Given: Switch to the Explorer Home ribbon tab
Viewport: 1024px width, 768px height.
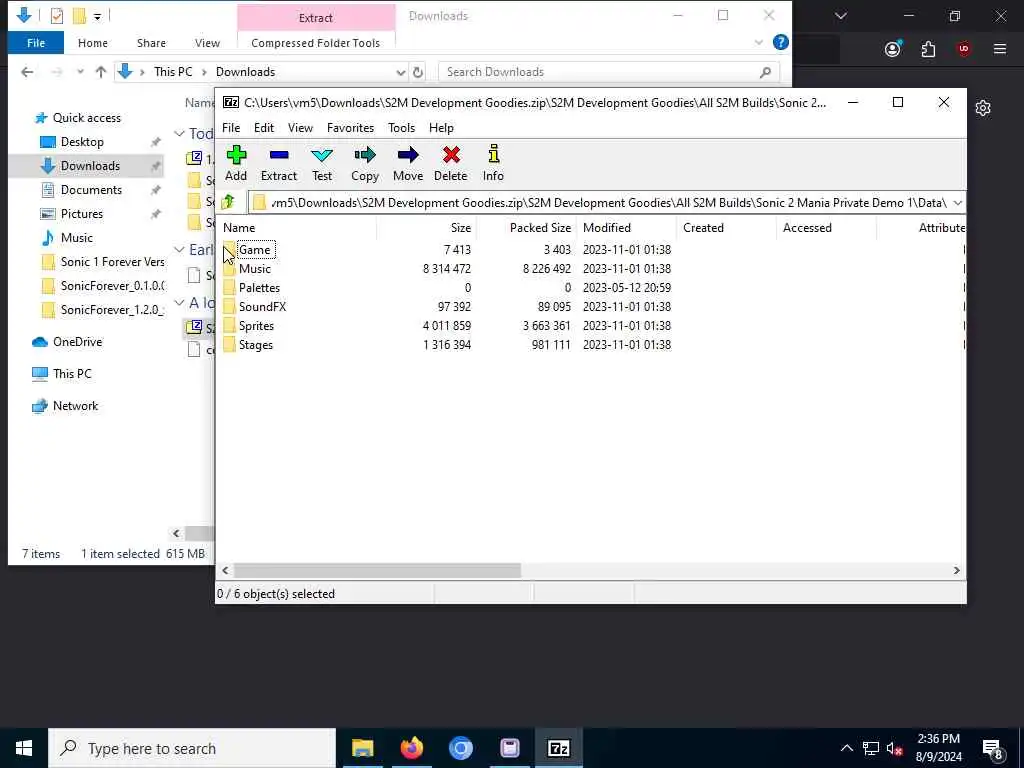Looking at the screenshot, I should click(x=93, y=43).
